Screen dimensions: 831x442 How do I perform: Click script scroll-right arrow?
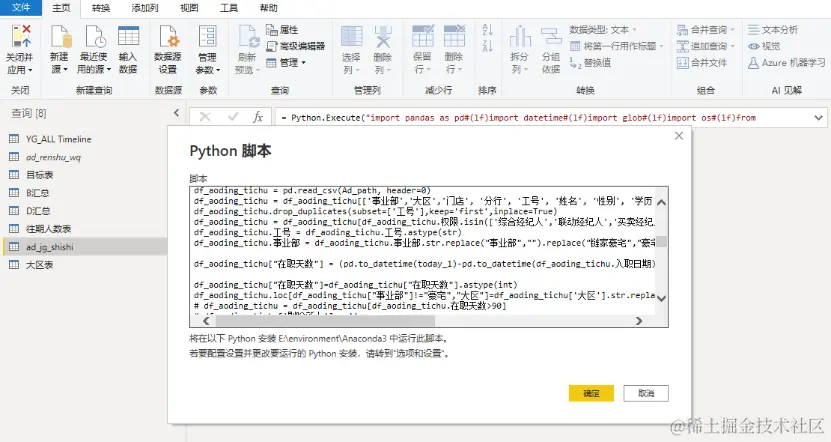click(x=639, y=321)
